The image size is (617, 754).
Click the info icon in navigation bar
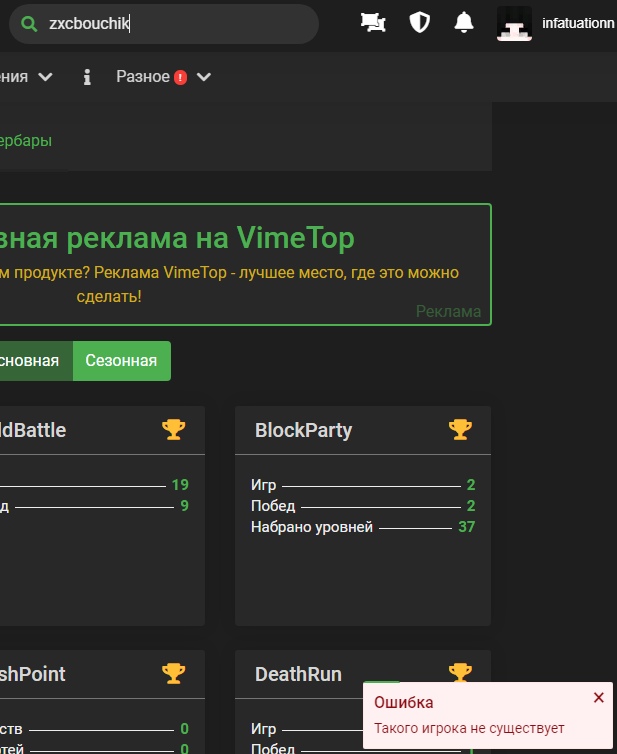[87, 77]
